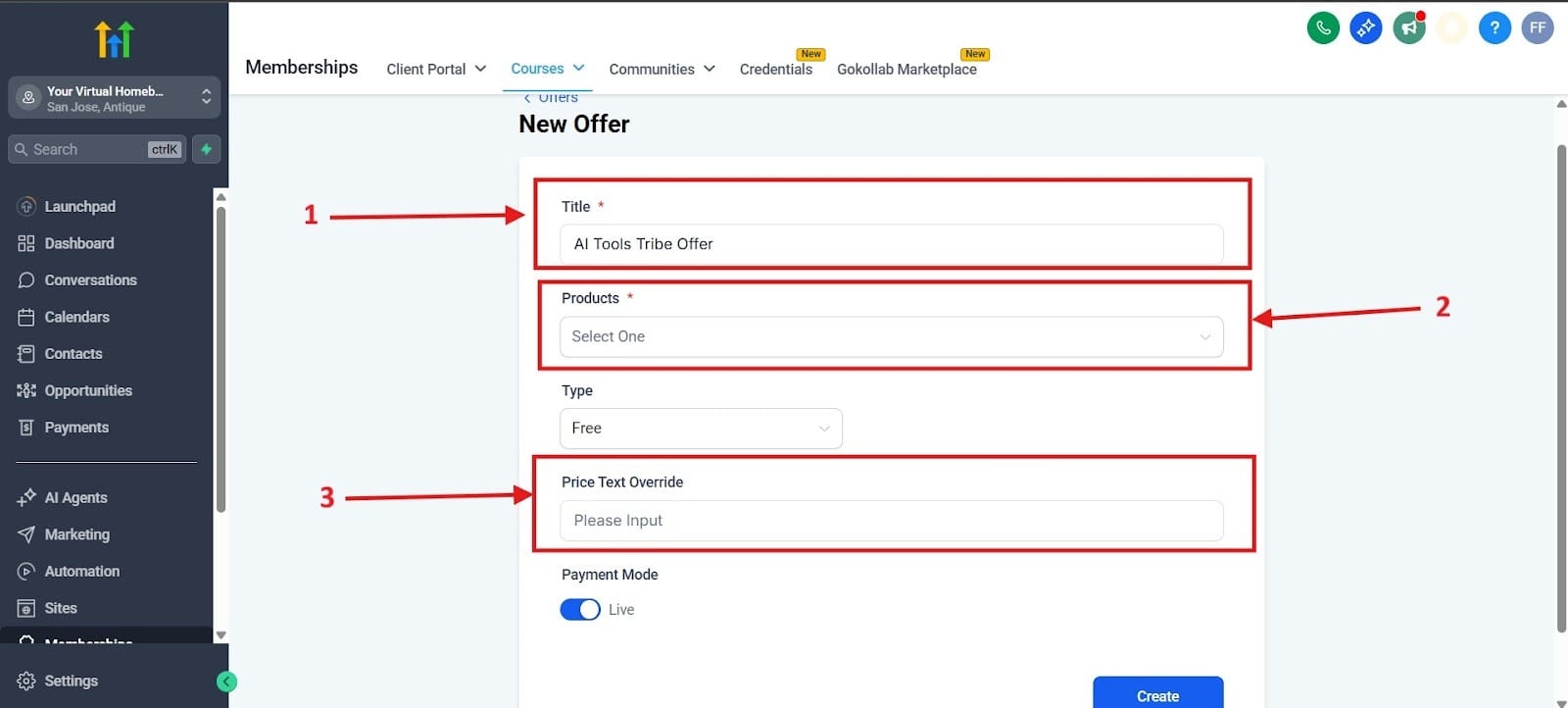
Task: Expand the Products Select One dropdown
Action: [x=891, y=336]
